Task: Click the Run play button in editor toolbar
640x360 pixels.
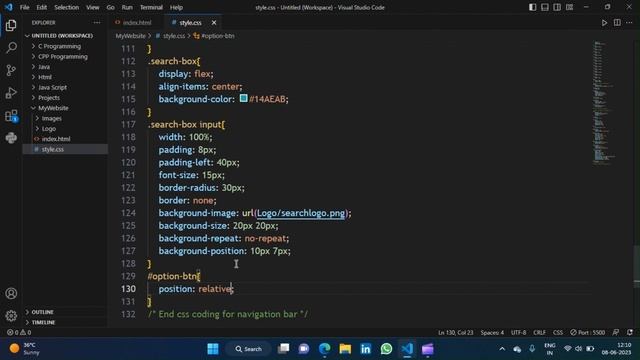Action: pos(604,23)
